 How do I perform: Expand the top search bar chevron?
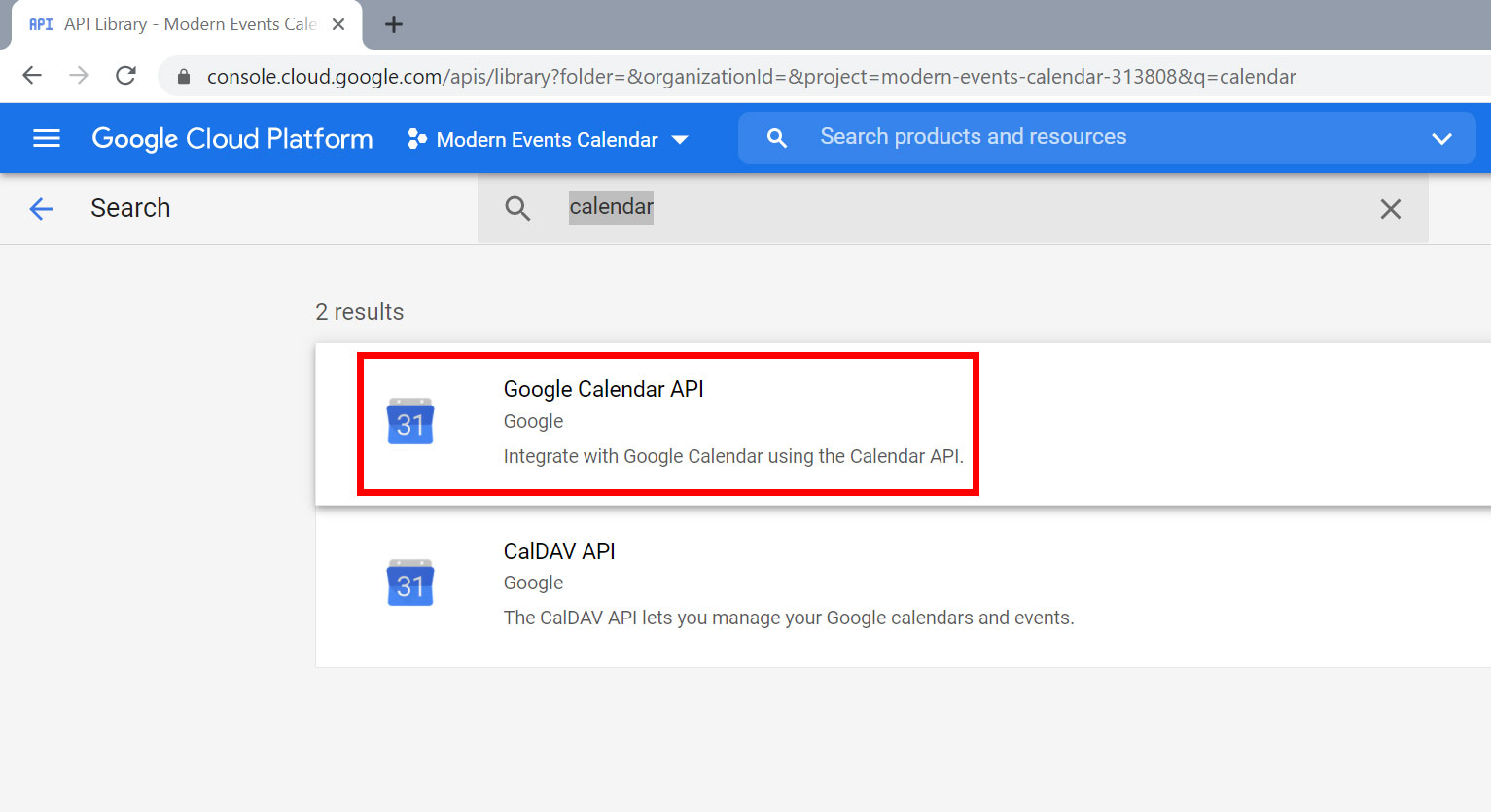[1441, 139]
